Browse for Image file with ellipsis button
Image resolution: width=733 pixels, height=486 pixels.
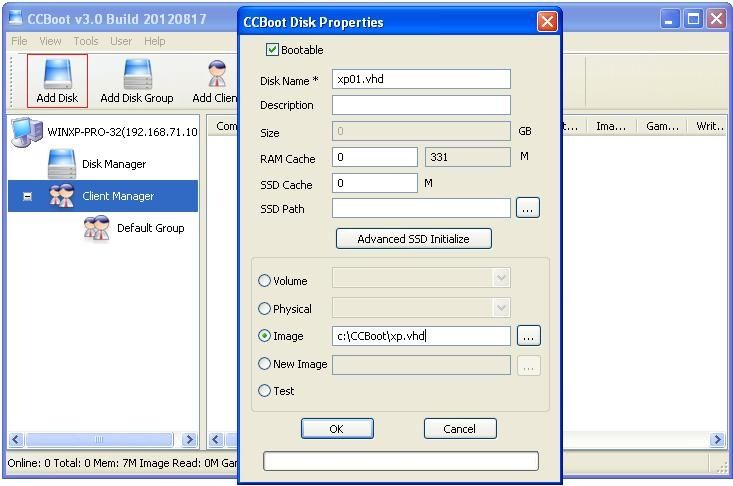(x=529, y=336)
